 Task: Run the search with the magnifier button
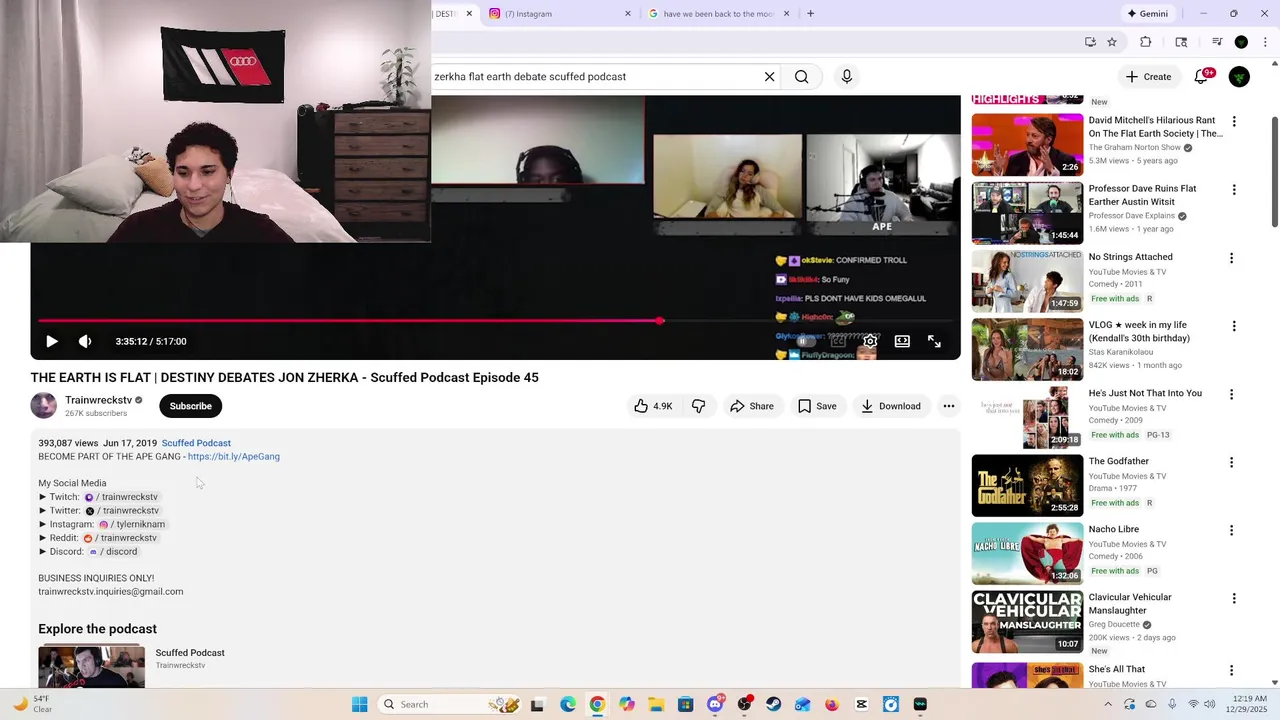(801, 76)
